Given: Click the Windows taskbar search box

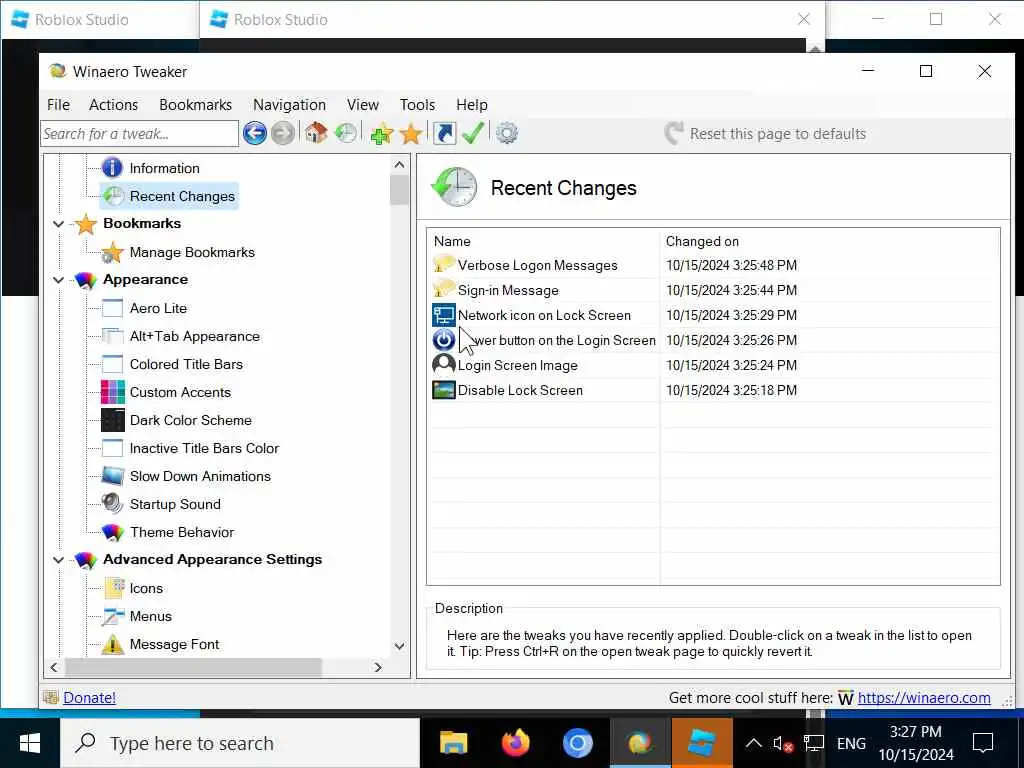Looking at the screenshot, I should (x=240, y=743).
